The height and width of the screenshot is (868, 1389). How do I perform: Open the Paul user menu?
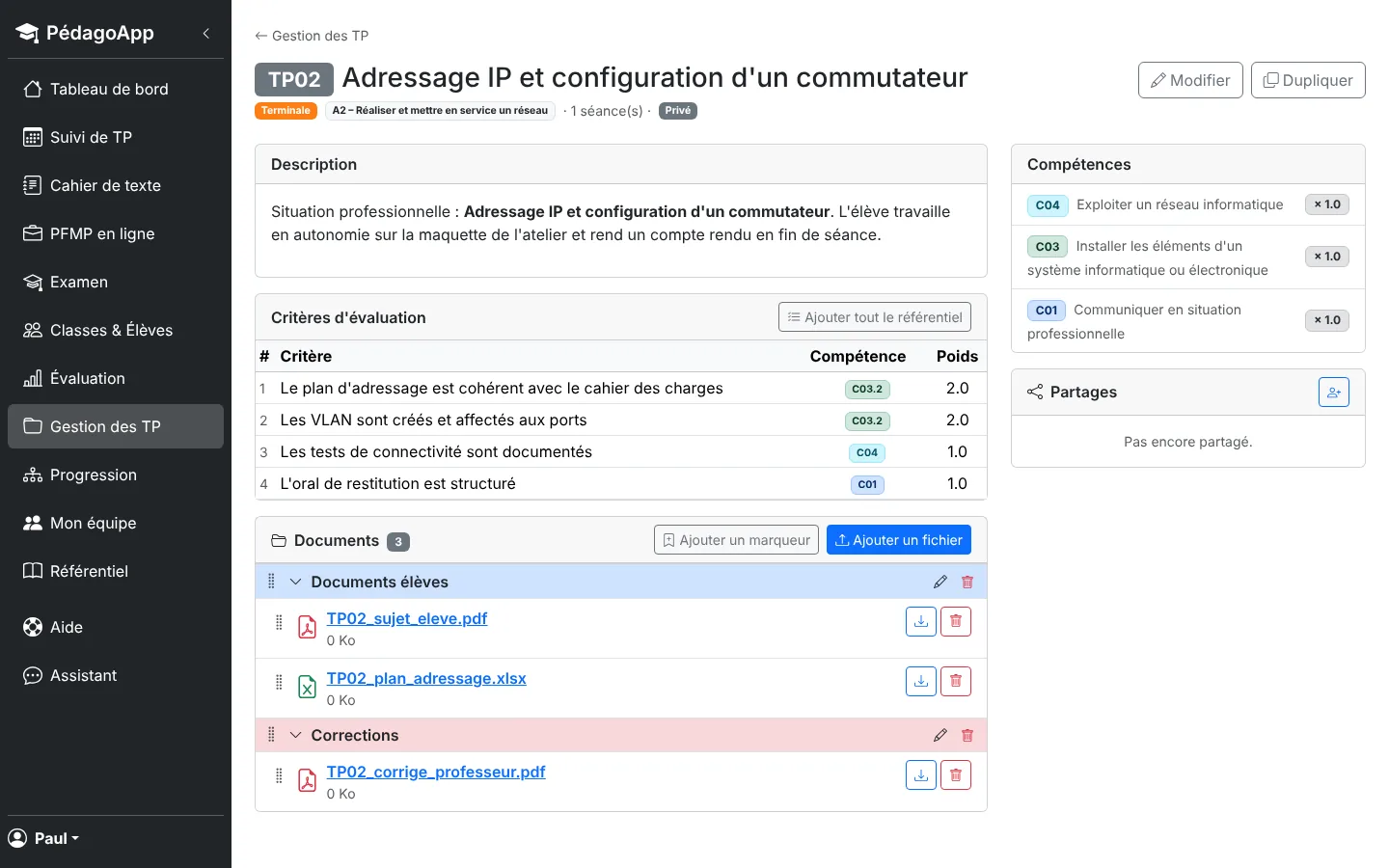coord(44,838)
